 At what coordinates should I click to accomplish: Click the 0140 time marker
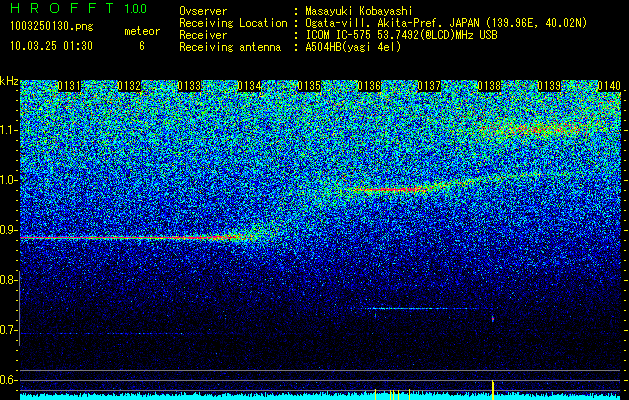[609, 86]
